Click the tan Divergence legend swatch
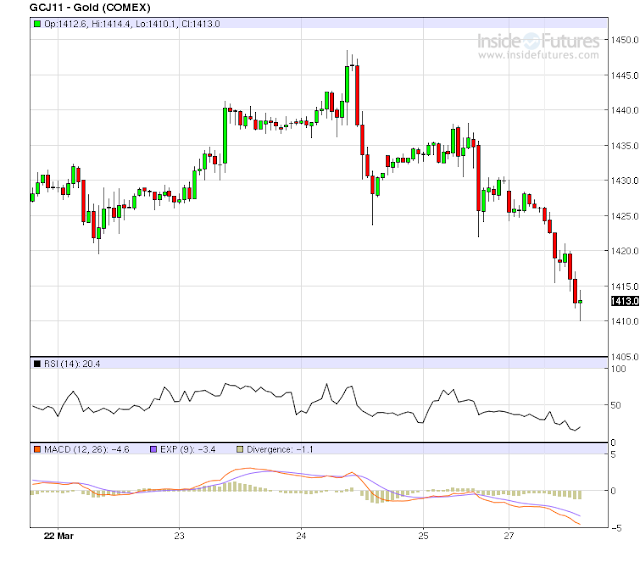Image resolution: width=640 pixels, height=562 pixels. pyautogui.click(x=240, y=449)
